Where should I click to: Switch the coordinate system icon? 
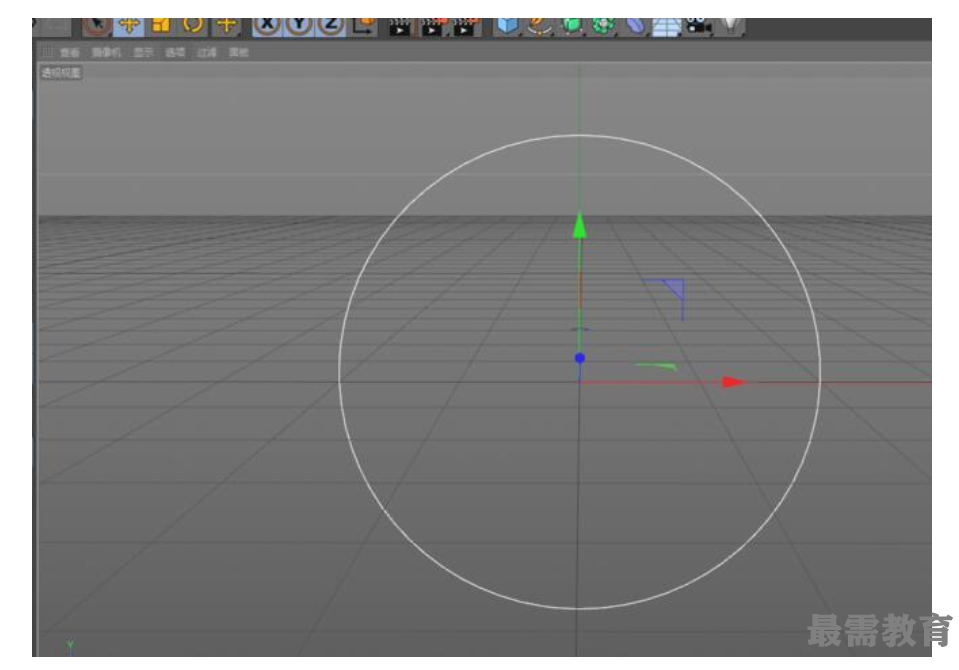coord(364,26)
